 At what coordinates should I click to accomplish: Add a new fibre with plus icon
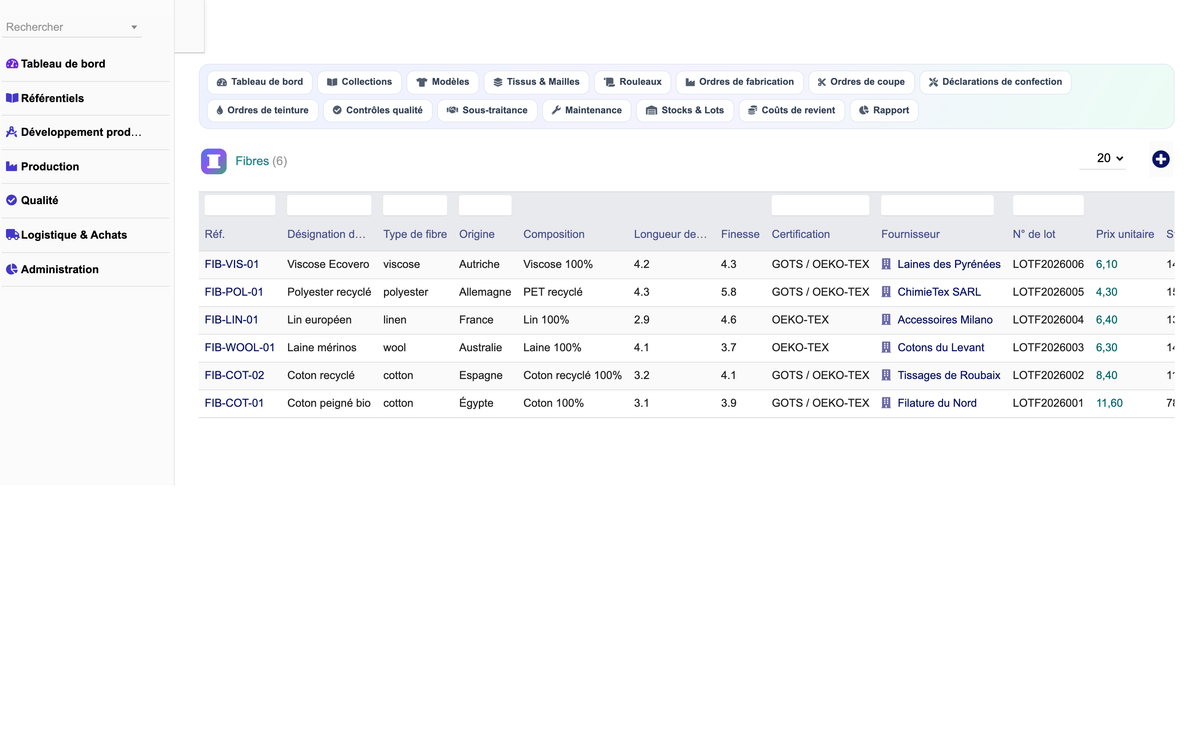point(1161,159)
